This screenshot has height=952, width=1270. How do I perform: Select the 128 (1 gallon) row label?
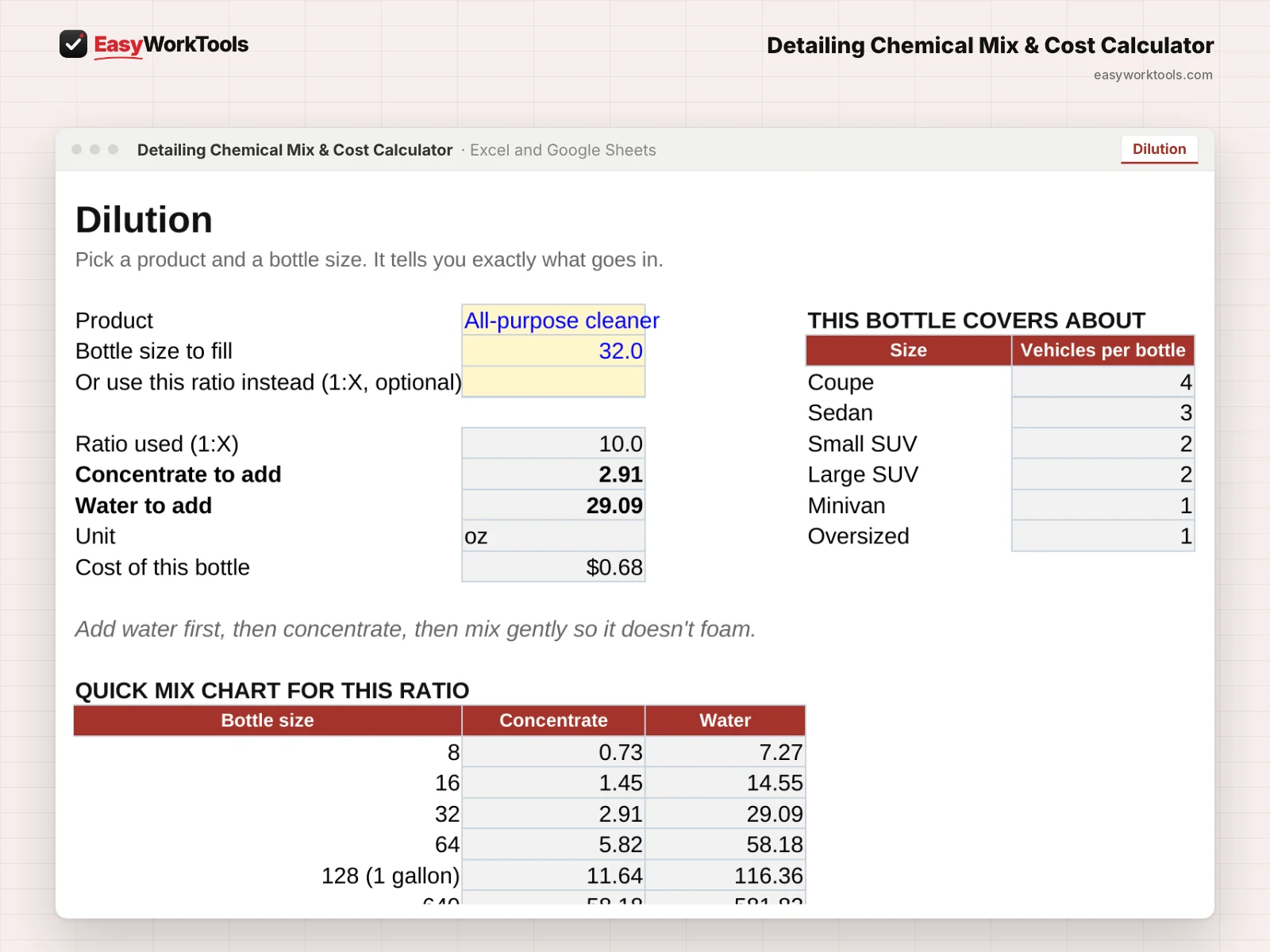click(391, 876)
